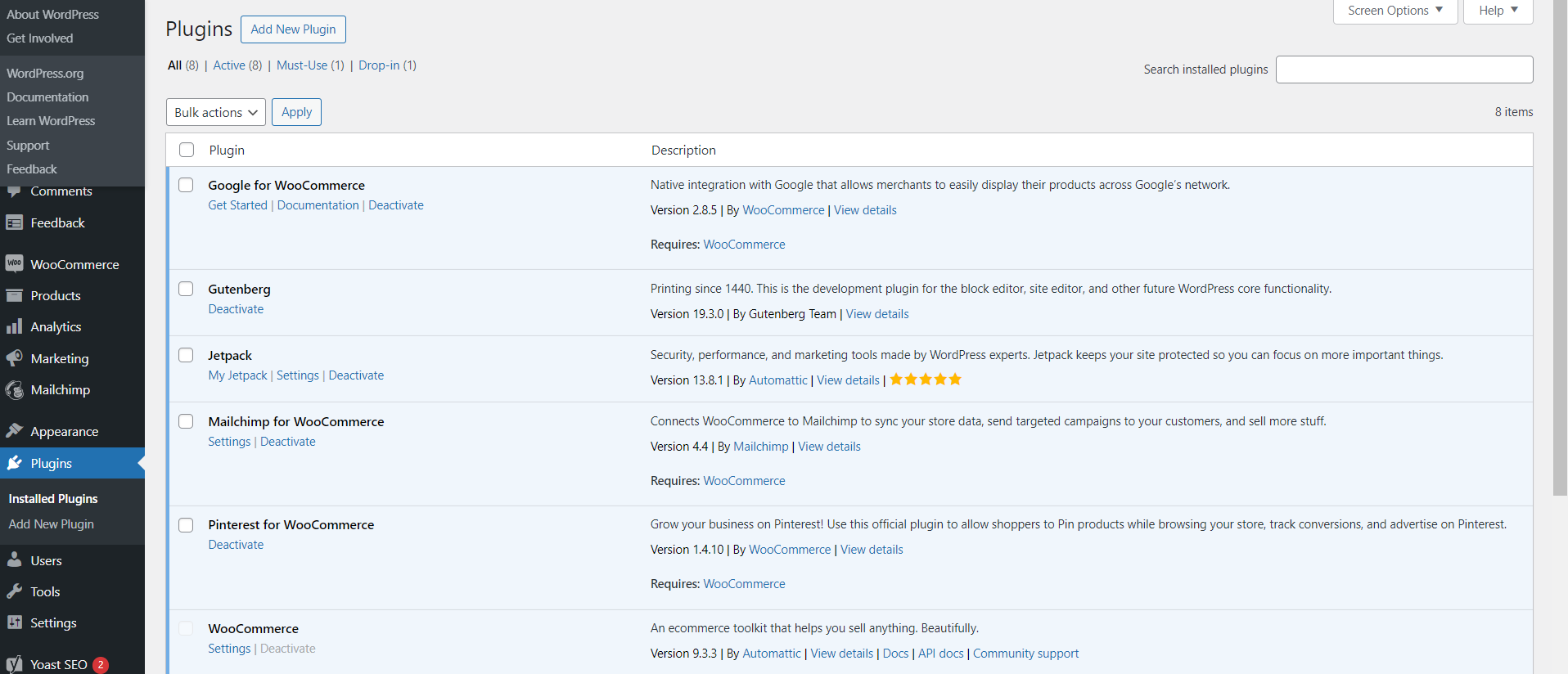Deactivate Pinterest for WooCommerce plugin
The width and height of the screenshot is (1568, 674).
(236, 545)
